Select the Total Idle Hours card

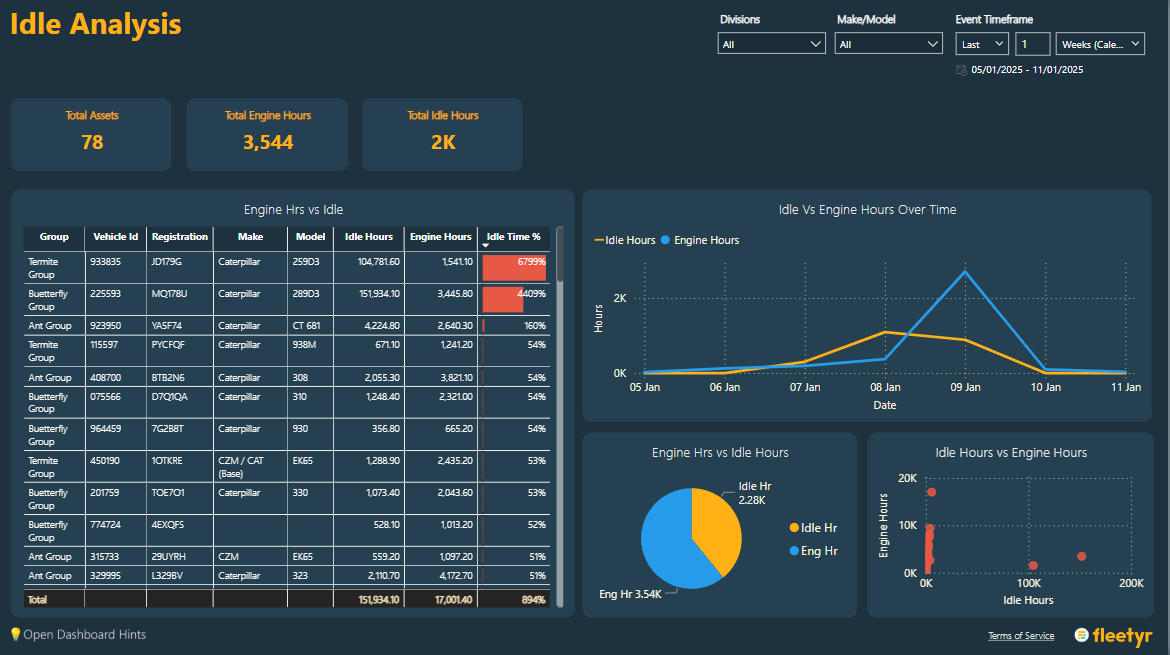point(442,133)
